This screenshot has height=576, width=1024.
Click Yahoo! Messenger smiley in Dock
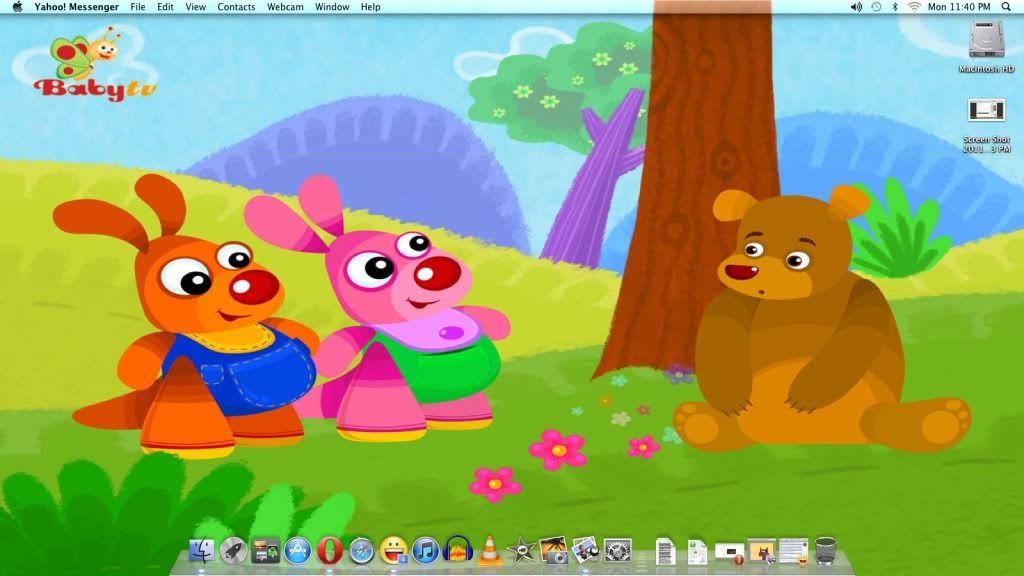pyautogui.click(x=393, y=551)
